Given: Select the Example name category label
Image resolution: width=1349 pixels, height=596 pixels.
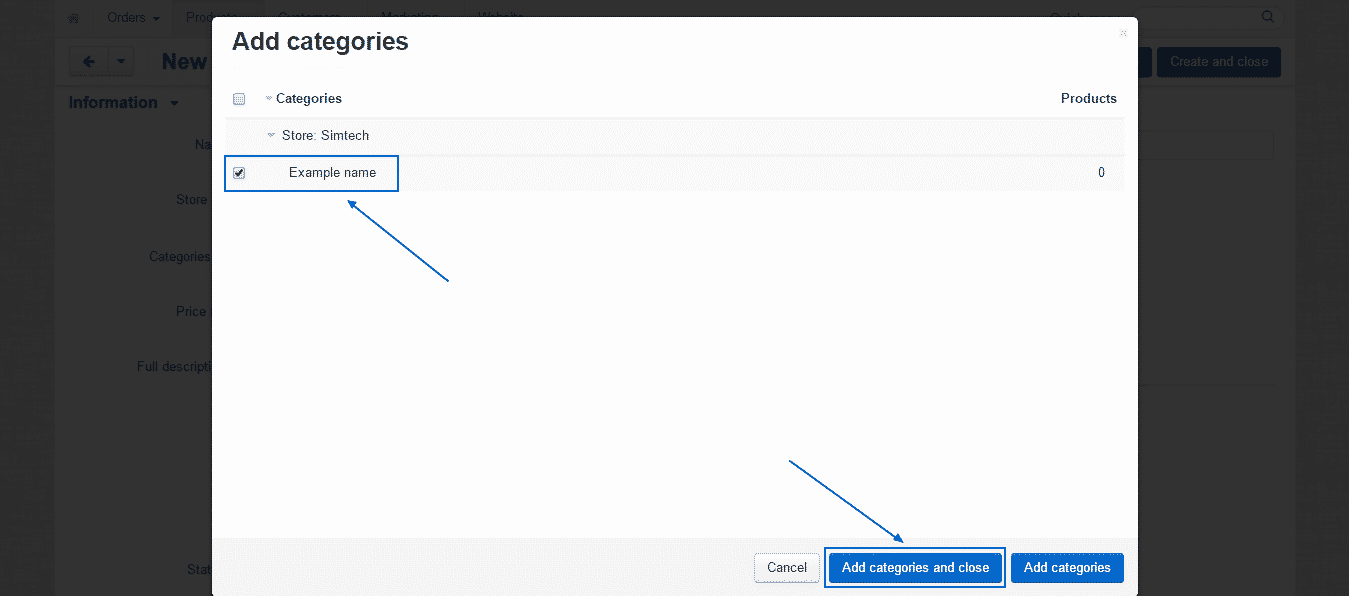Looking at the screenshot, I should (x=333, y=172).
